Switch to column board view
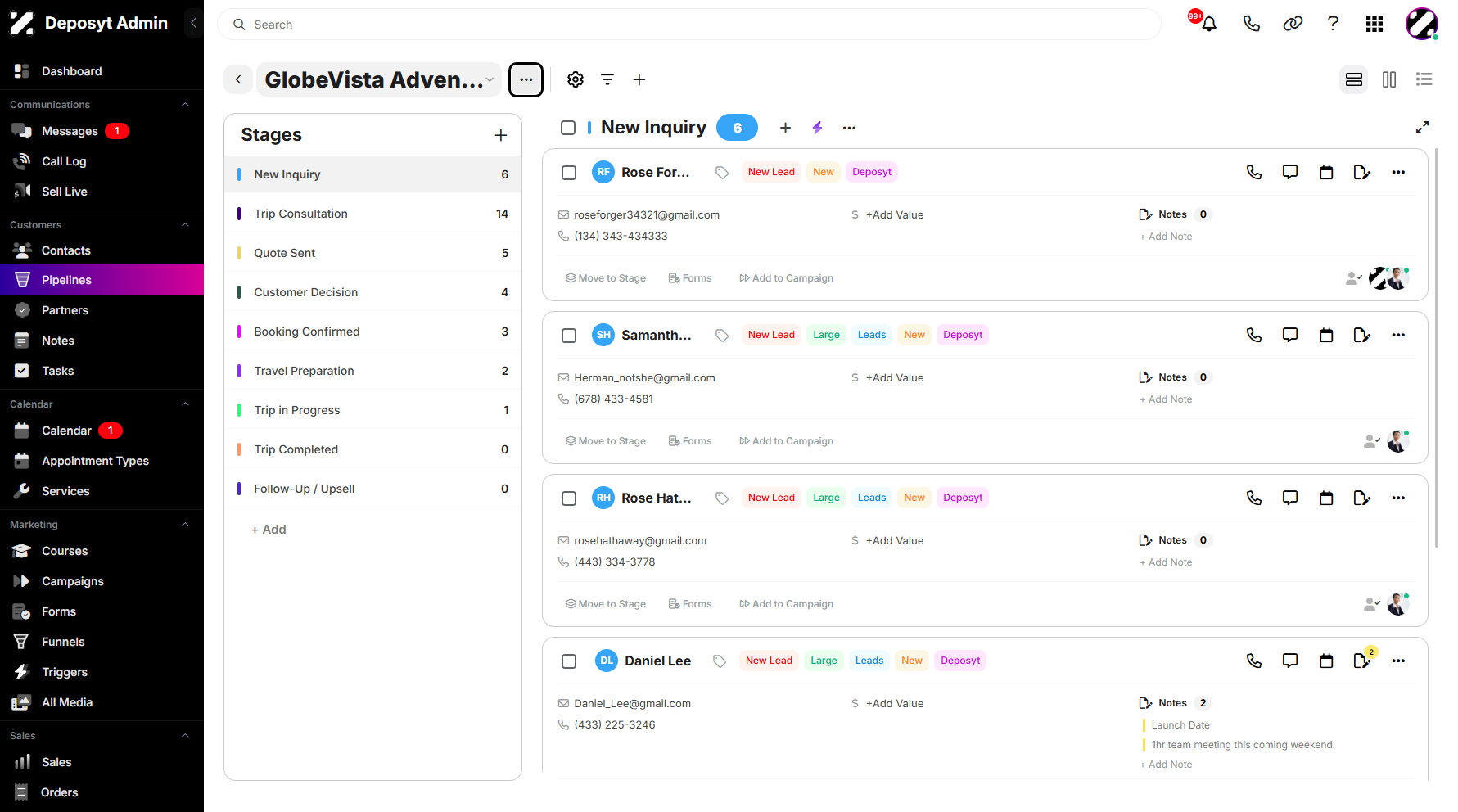1458x812 pixels. click(1389, 79)
